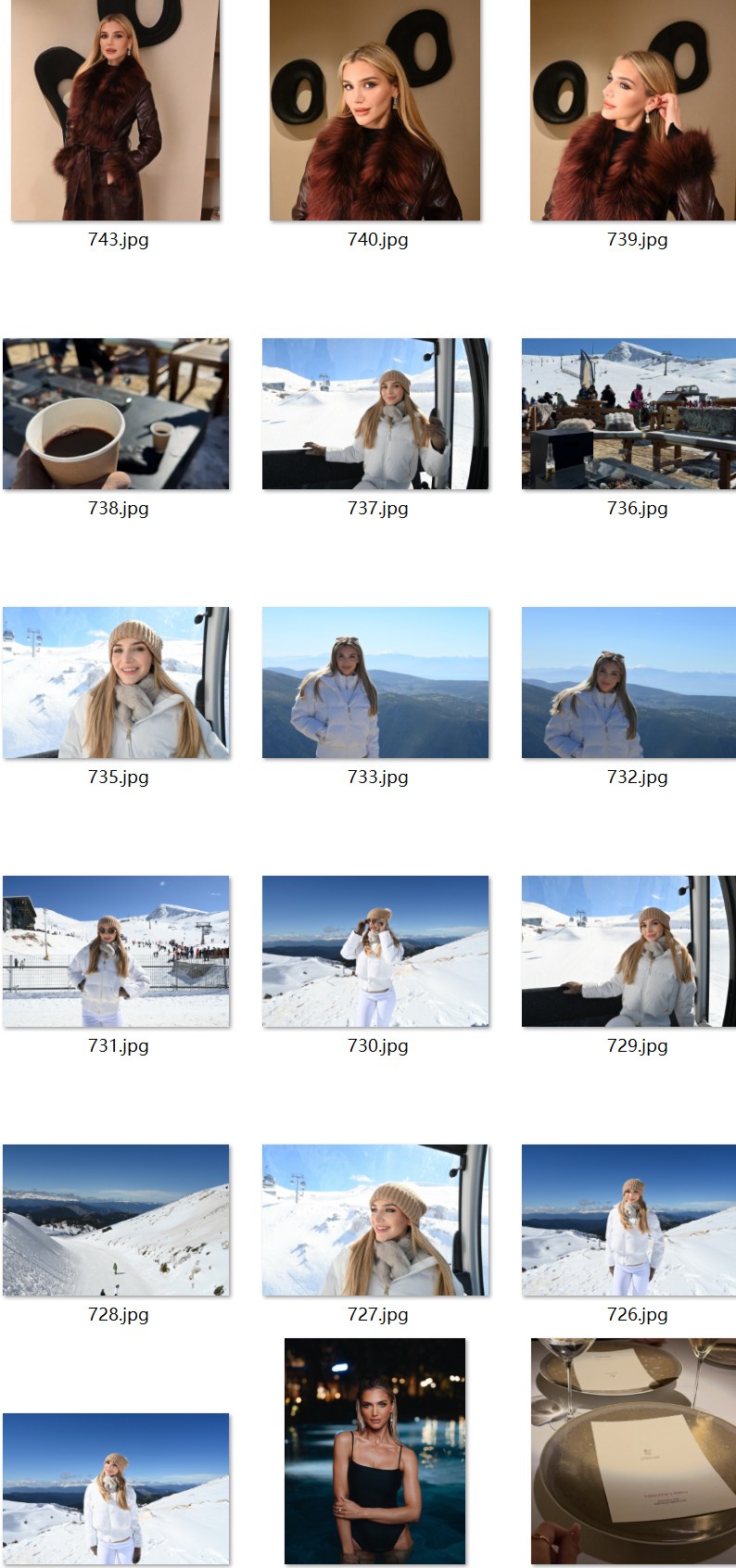Select the 735.jpg beanie close-up thumbnail
The width and height of the screenshot is (736, 1568).
click(x=116, y=682)
